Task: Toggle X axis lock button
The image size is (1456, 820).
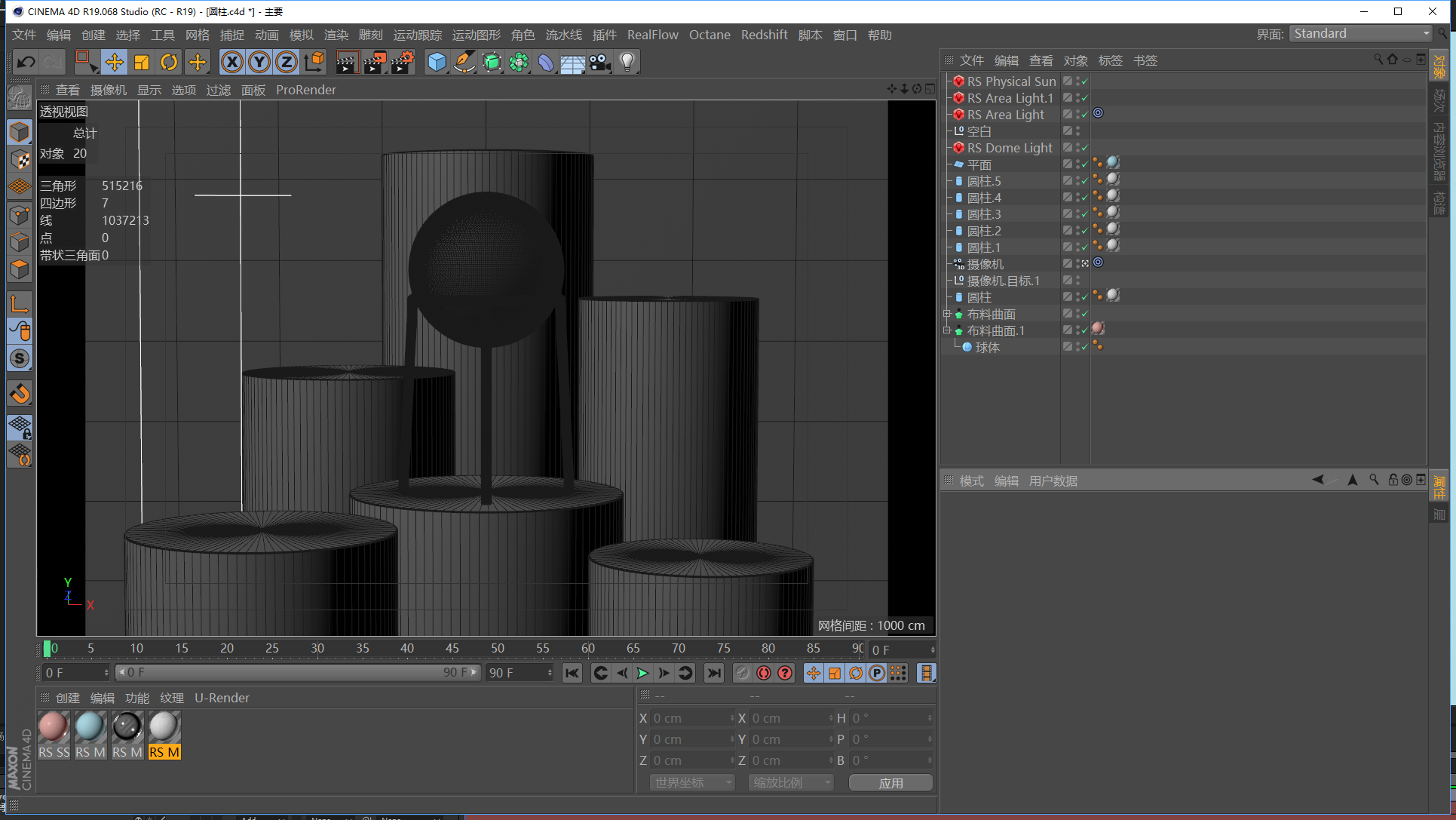Action: [x=232, y=62]
